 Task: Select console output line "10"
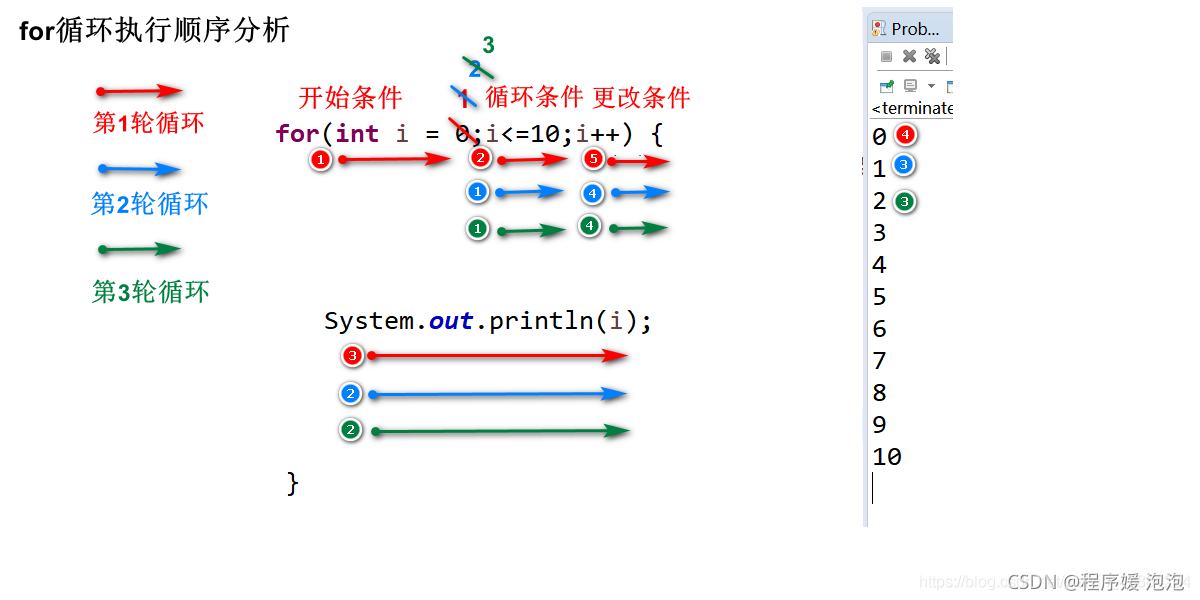tap(887, 457)
